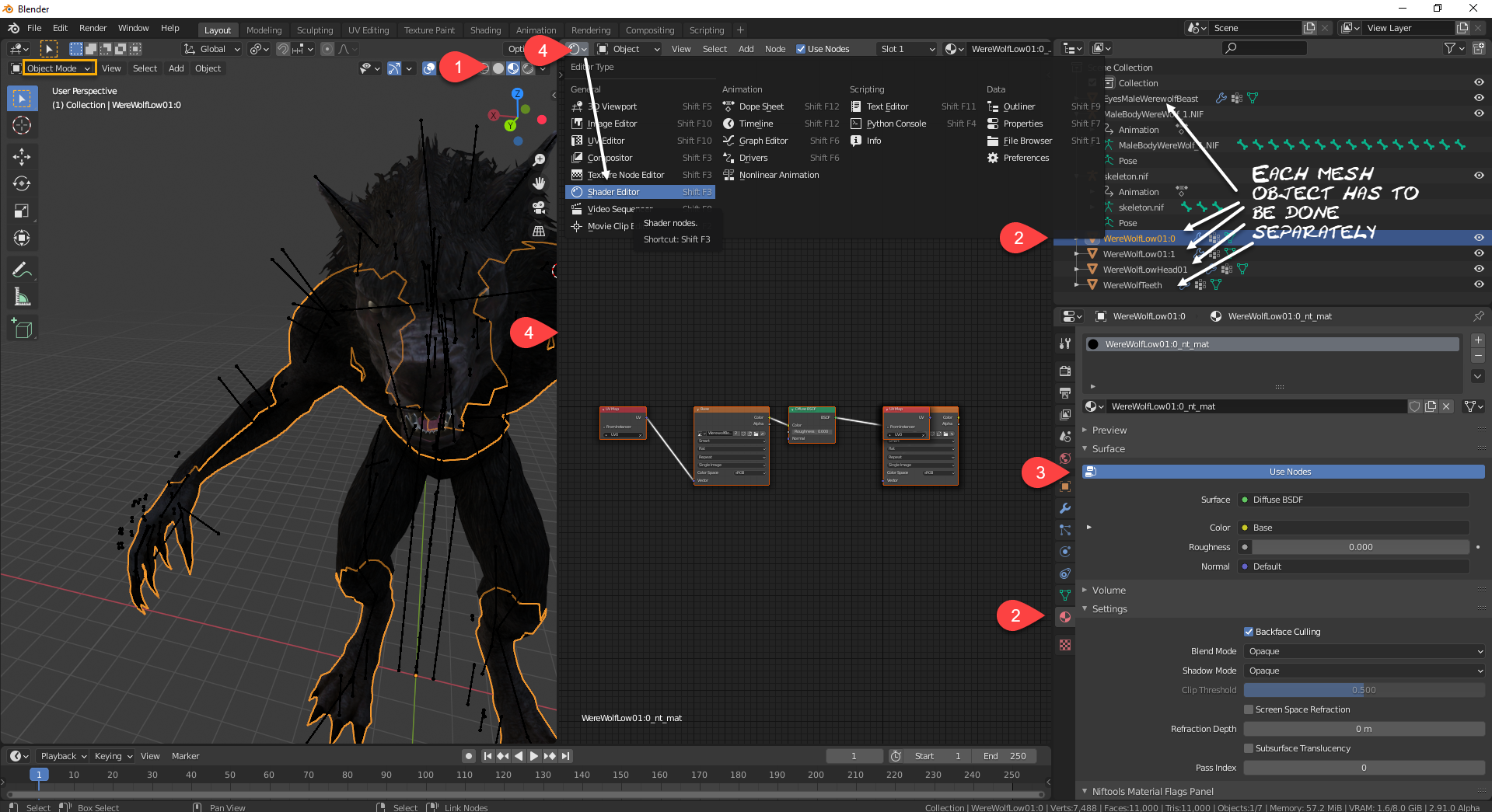Select the Move tool in the viewport toolbar
The width and height of the screenshot is (1492, 812).
click(x=22, y=157)
